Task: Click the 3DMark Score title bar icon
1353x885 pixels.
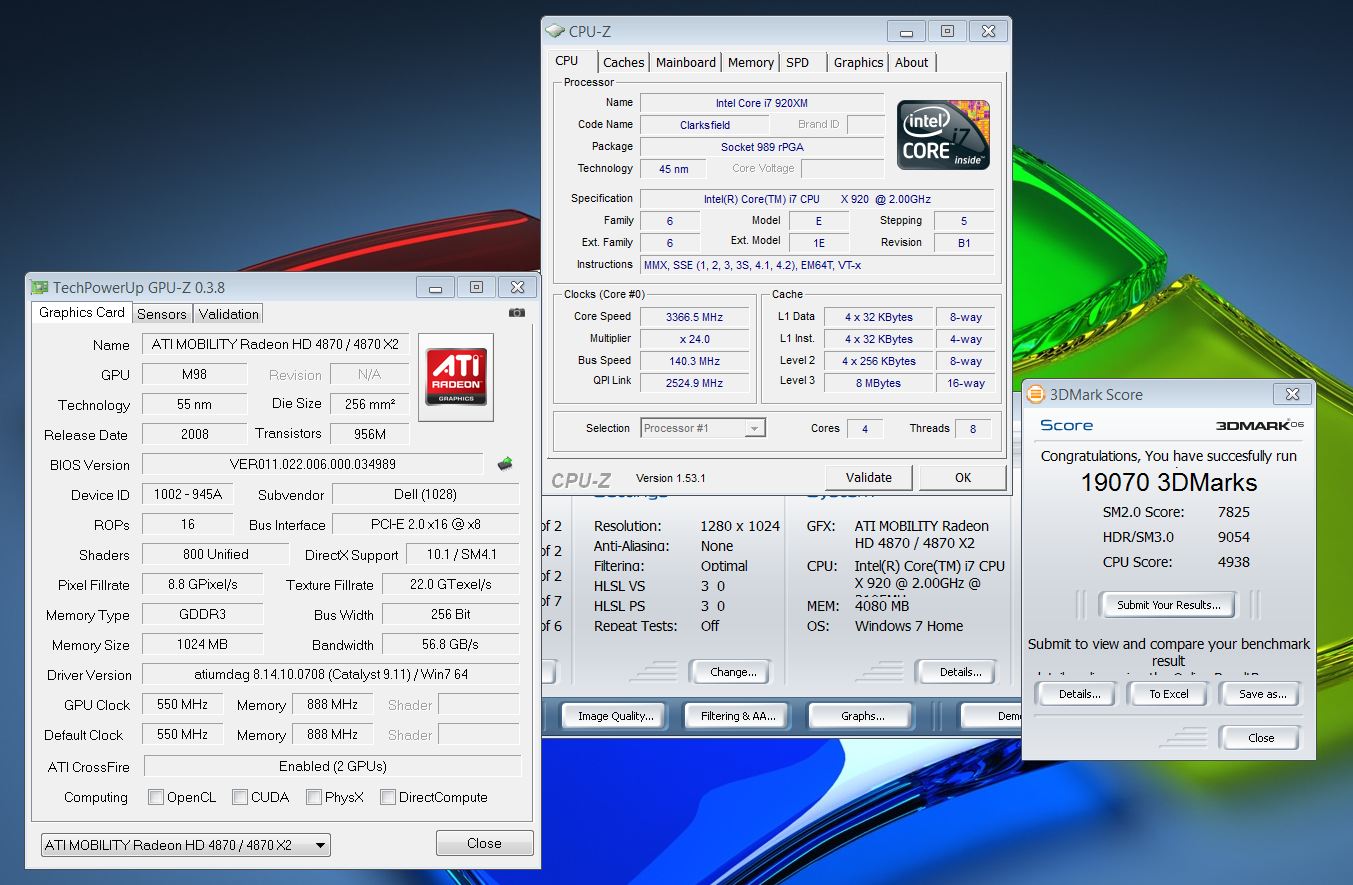Action: pos(1037,394)
